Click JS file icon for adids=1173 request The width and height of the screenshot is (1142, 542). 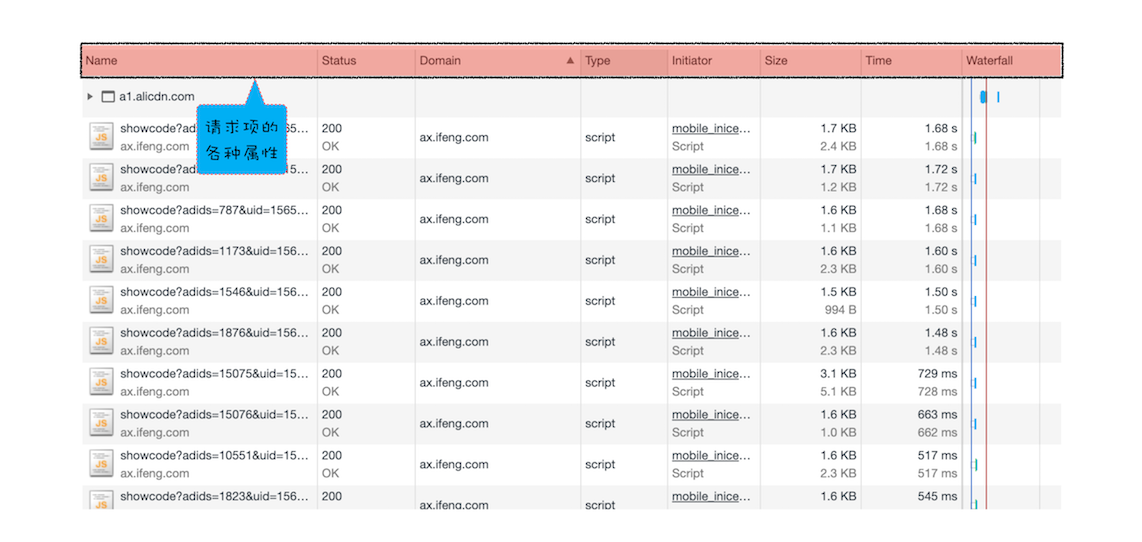(x=100, y=260)
